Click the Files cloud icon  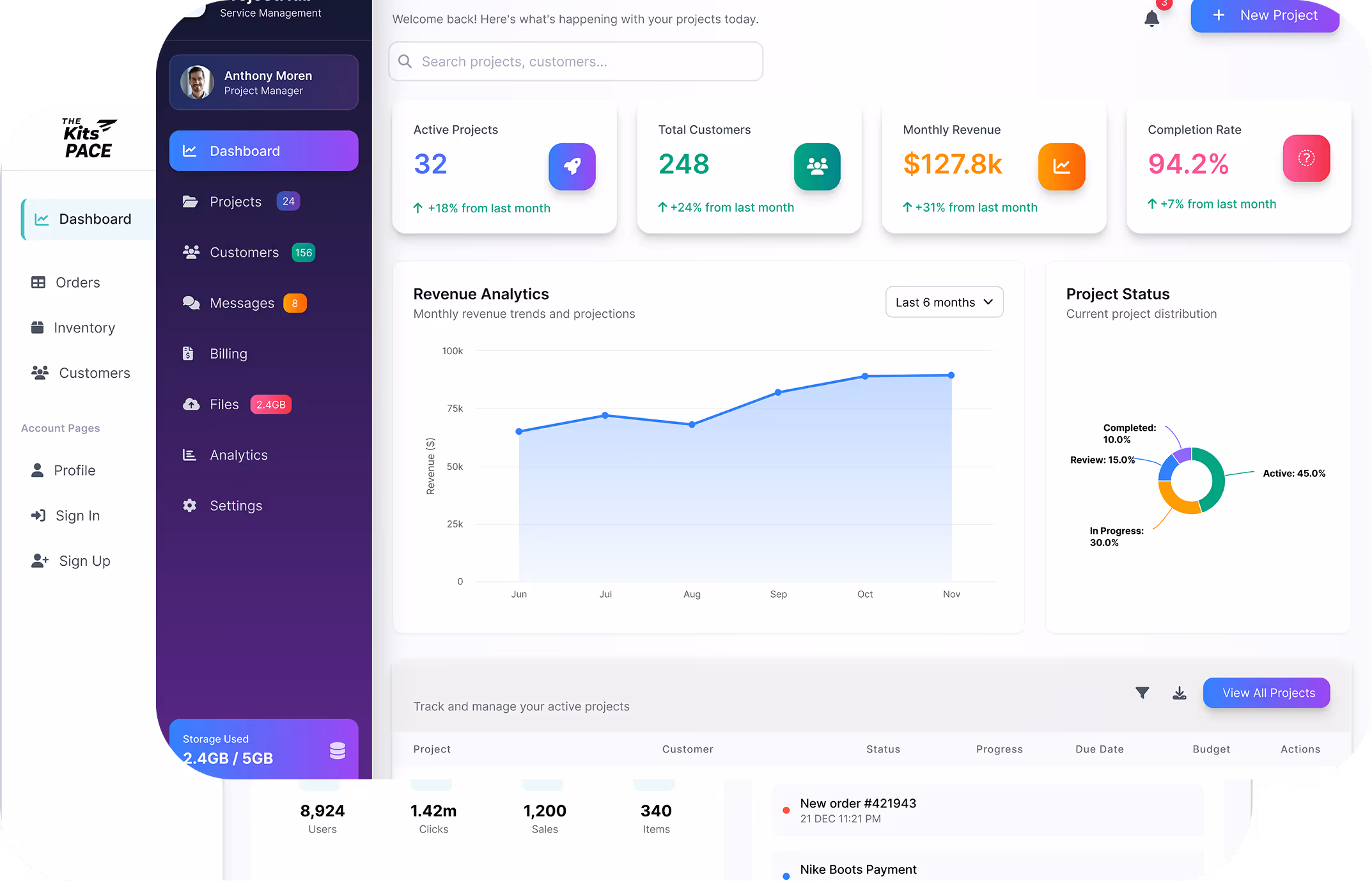[x=191, y=404]
